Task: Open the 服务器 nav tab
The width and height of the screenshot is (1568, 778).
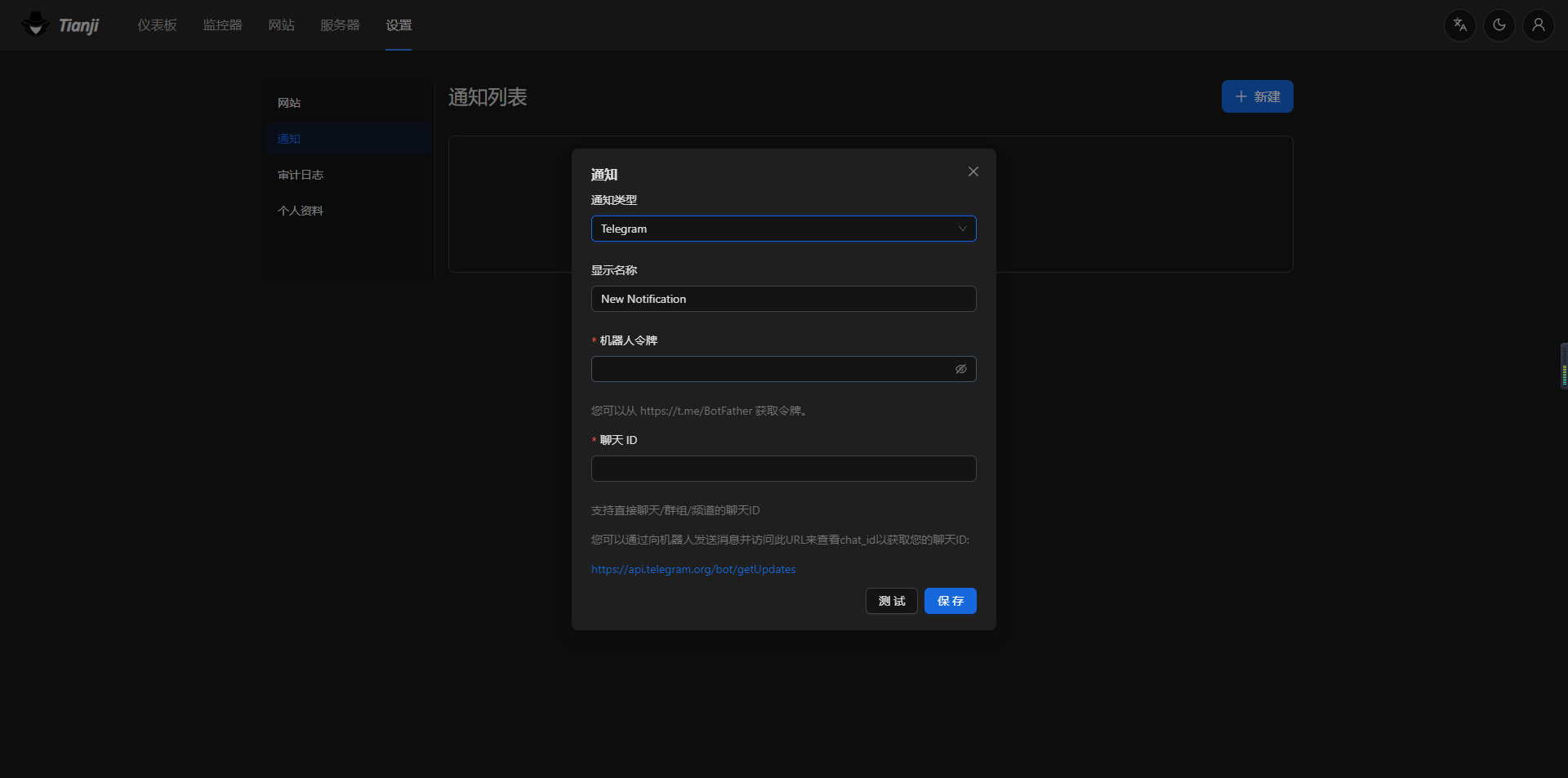Action: [x=340, y=25]
